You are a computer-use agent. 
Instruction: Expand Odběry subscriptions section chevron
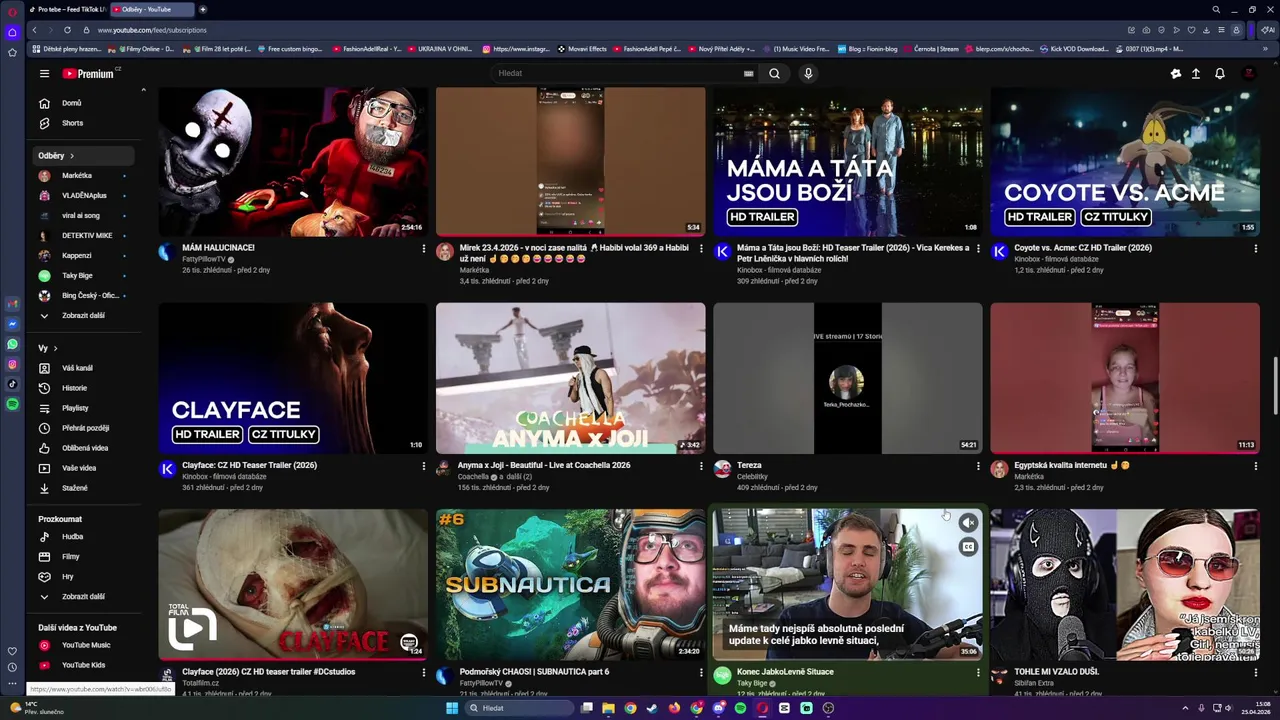point(72,156)
